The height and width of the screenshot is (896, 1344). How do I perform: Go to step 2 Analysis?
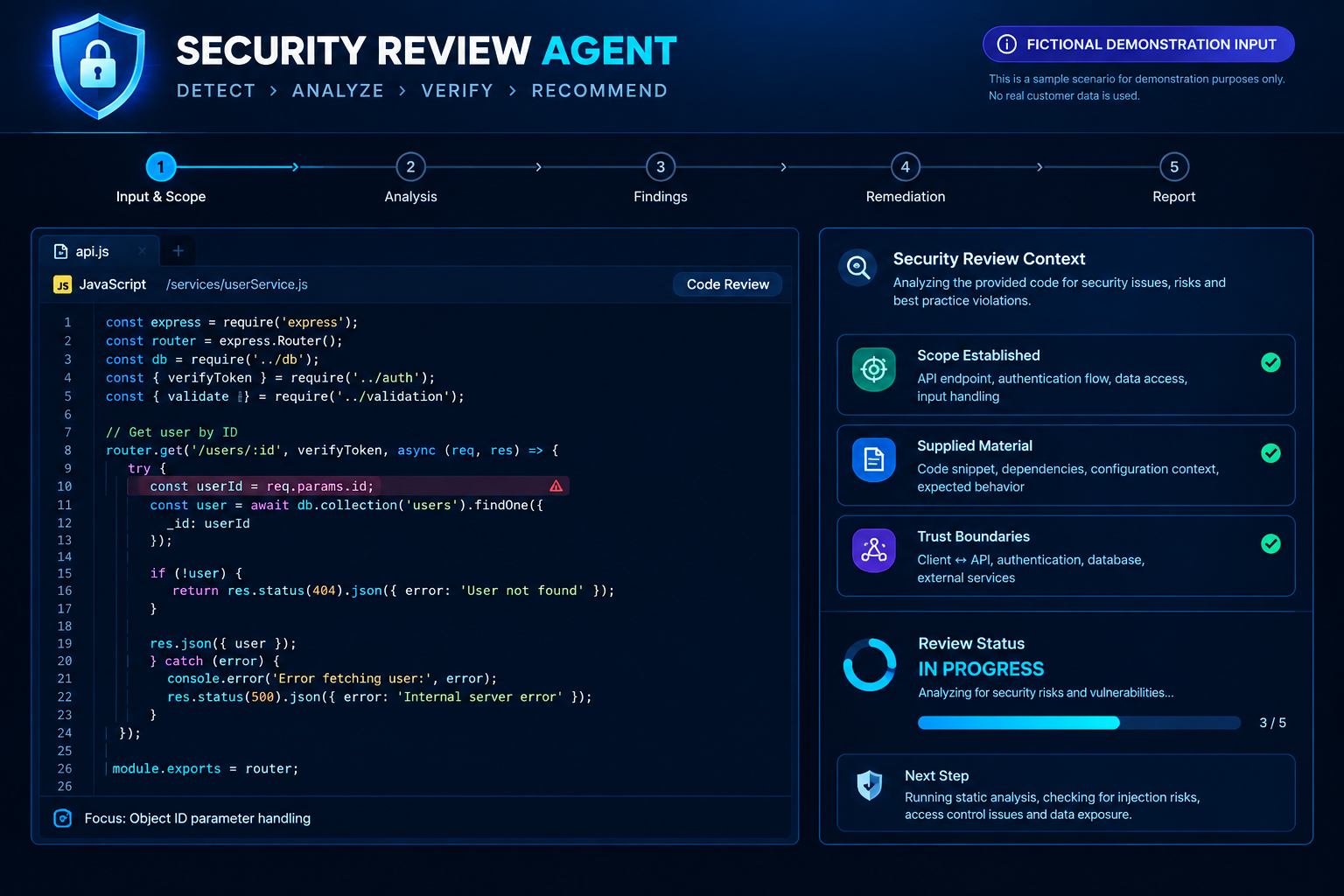point(410,166)
